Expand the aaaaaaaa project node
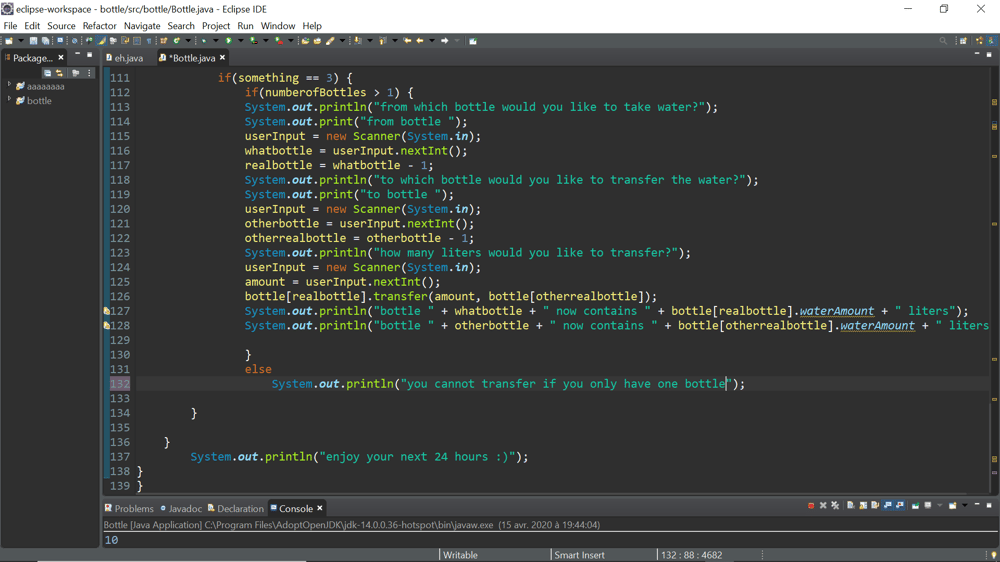Screen dimensions: 1000x562 pos(9,84)
